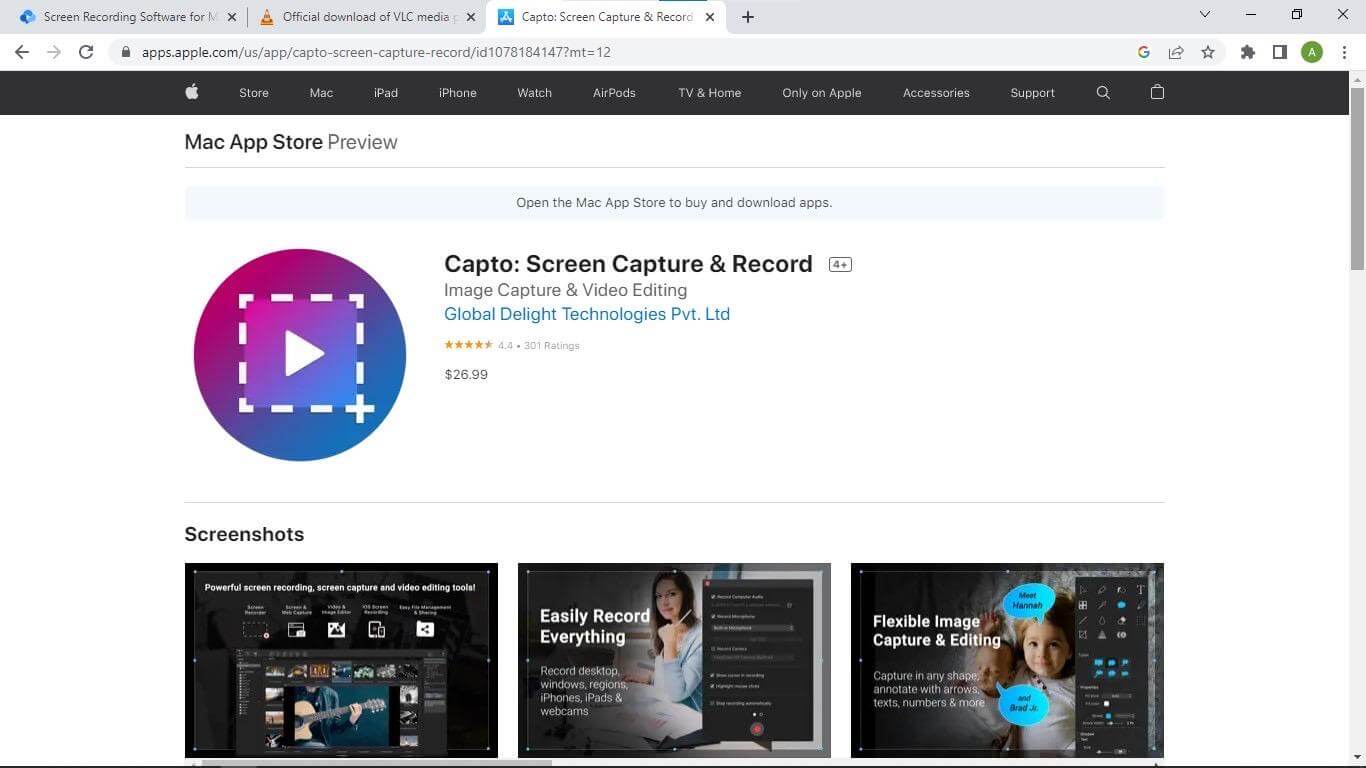This screenshot has width=1366, height=768.
Task: Select "Mac" in the Apple navigation
Action: pos(320,92)
